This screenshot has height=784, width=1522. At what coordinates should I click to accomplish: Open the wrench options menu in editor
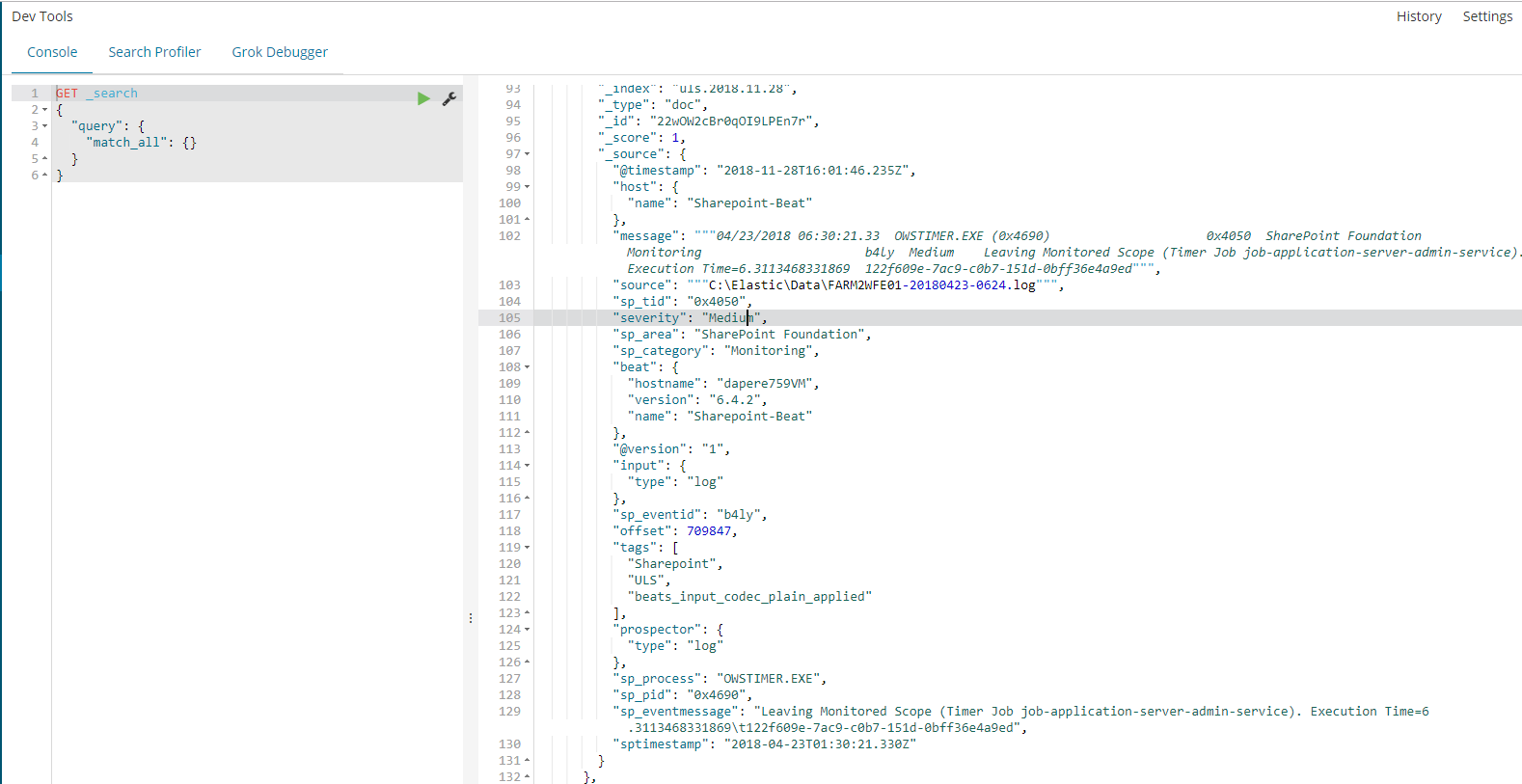click(x=449, y=98)
